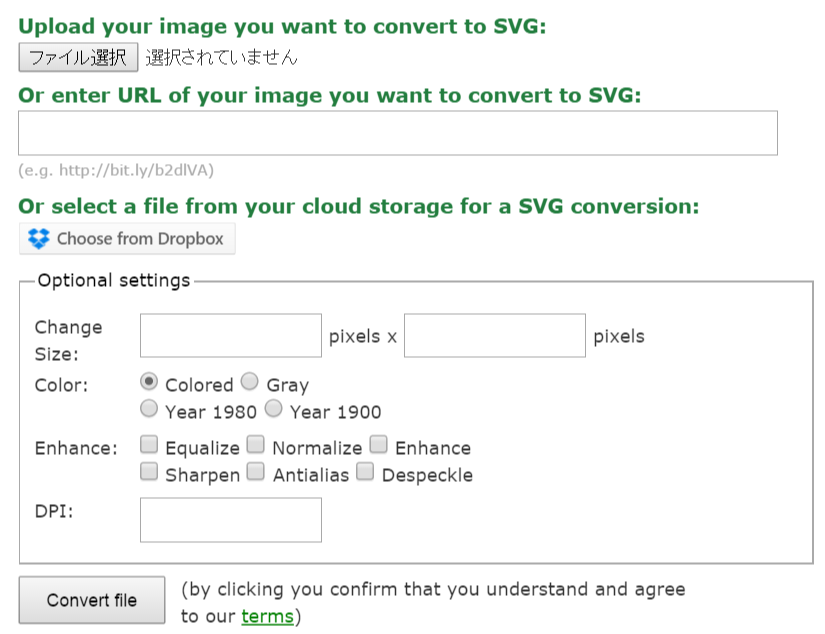Check the Enhance option box
Image resolution: width=825 pixels, height=634 pixels.
click(379, 445)
